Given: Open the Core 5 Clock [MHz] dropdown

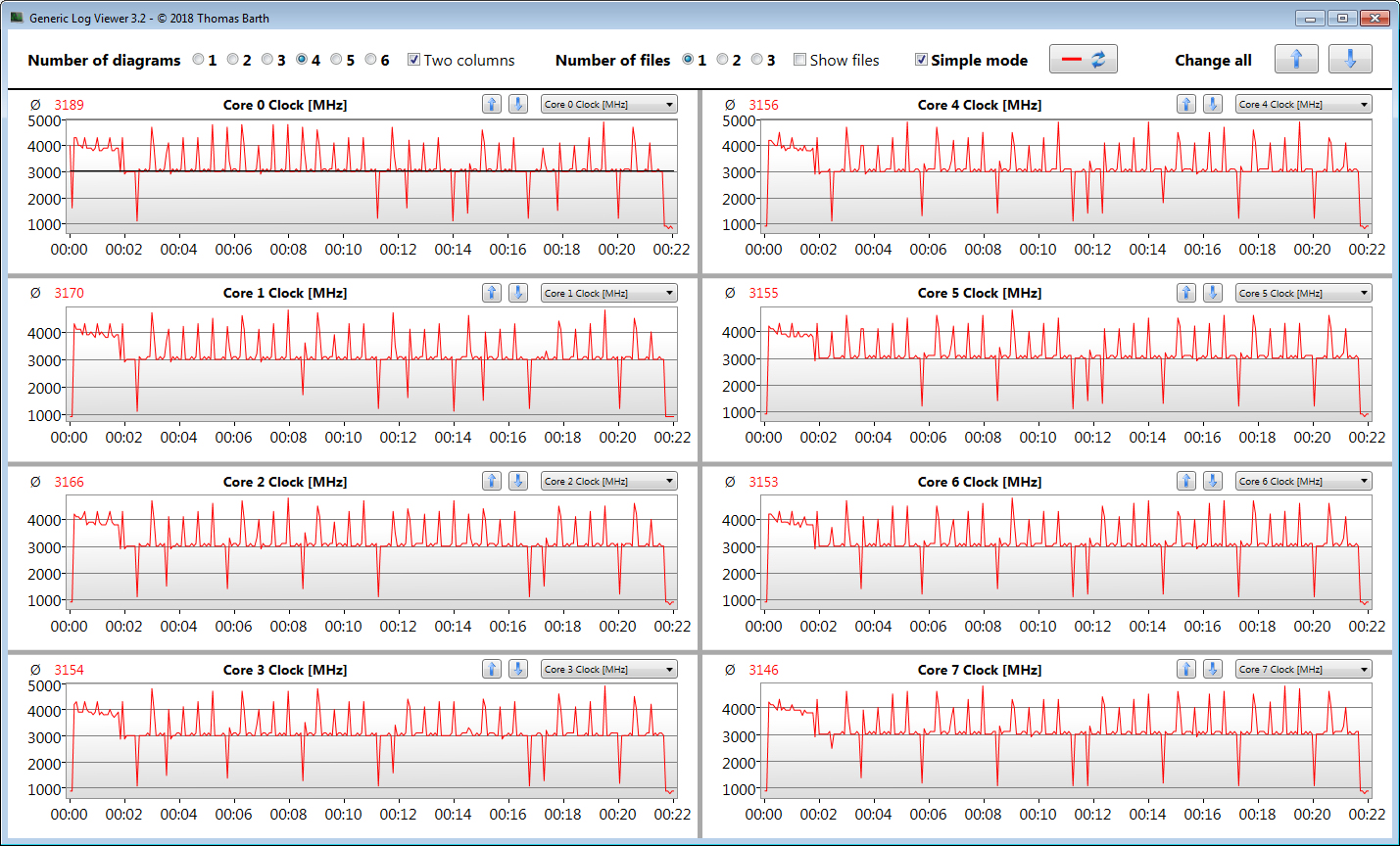Looking at the screenshot, I should (1303, 293).
